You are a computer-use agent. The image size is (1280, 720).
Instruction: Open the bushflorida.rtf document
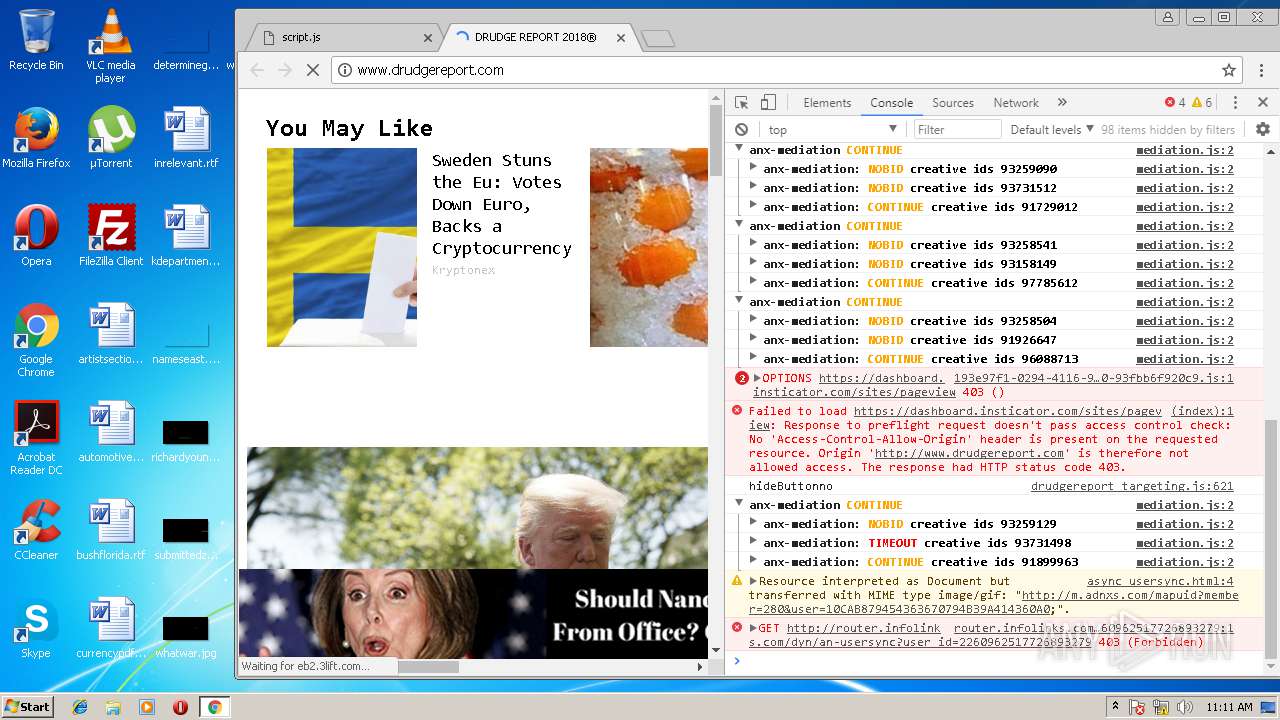tap(111, 529)
